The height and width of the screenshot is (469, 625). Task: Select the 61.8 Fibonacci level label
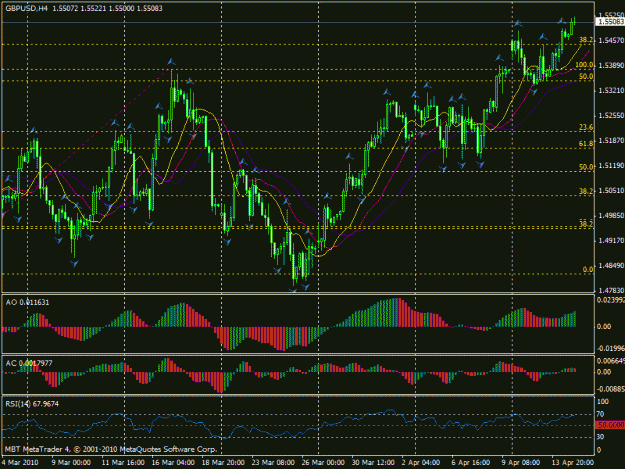click(586, 144)
